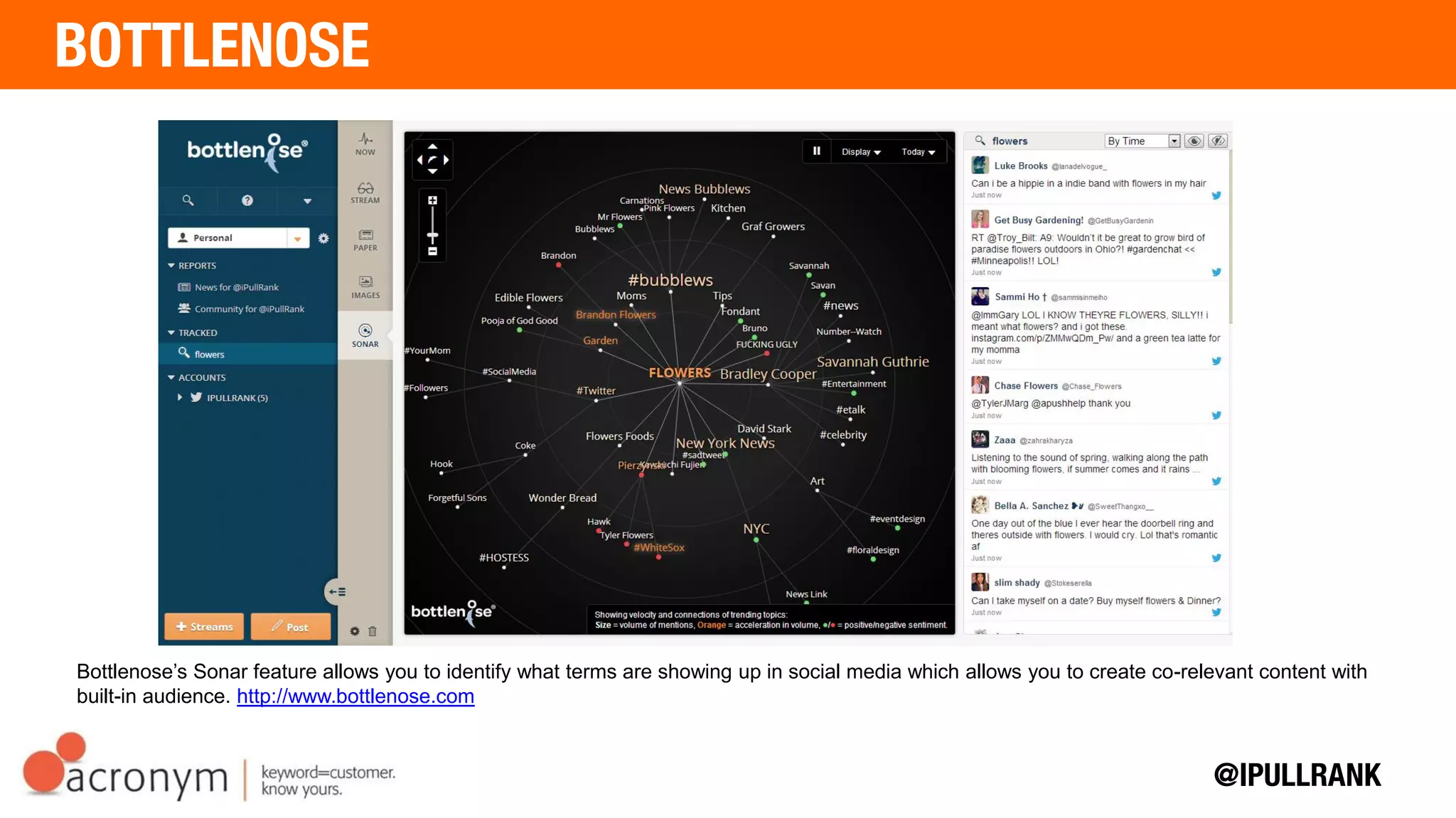
Task: Click the stream panel scrollbar
Action: [1230, 237]
